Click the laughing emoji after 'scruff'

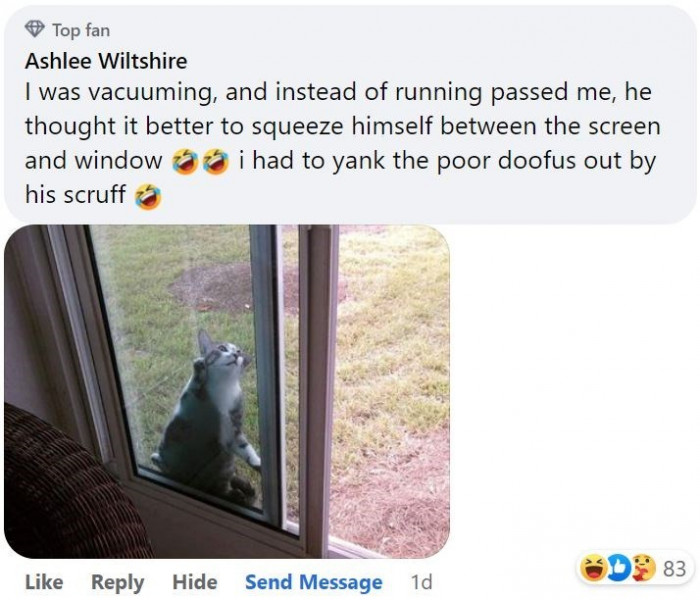pyautogui.click(x=148, y=196)
